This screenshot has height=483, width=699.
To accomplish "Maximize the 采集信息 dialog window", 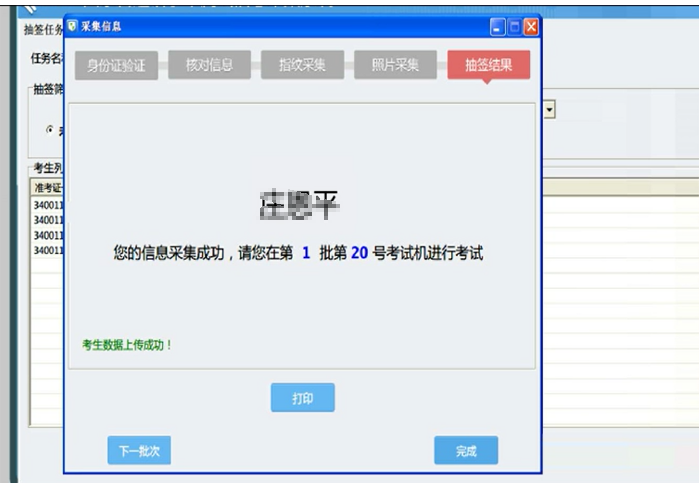I will point(514,27).
